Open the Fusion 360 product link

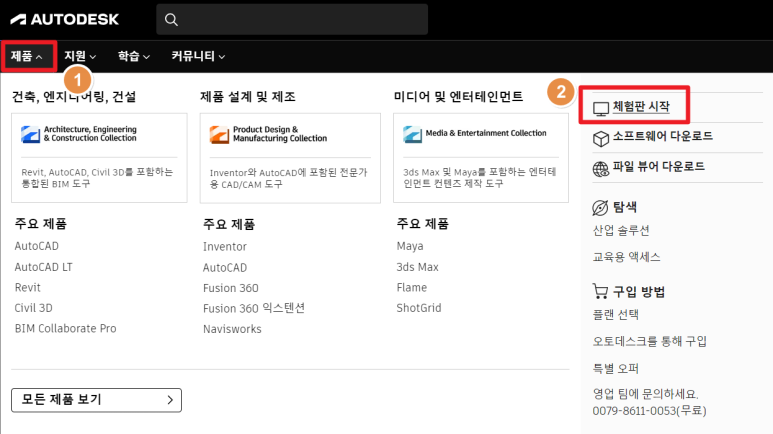tap(231, 288)
